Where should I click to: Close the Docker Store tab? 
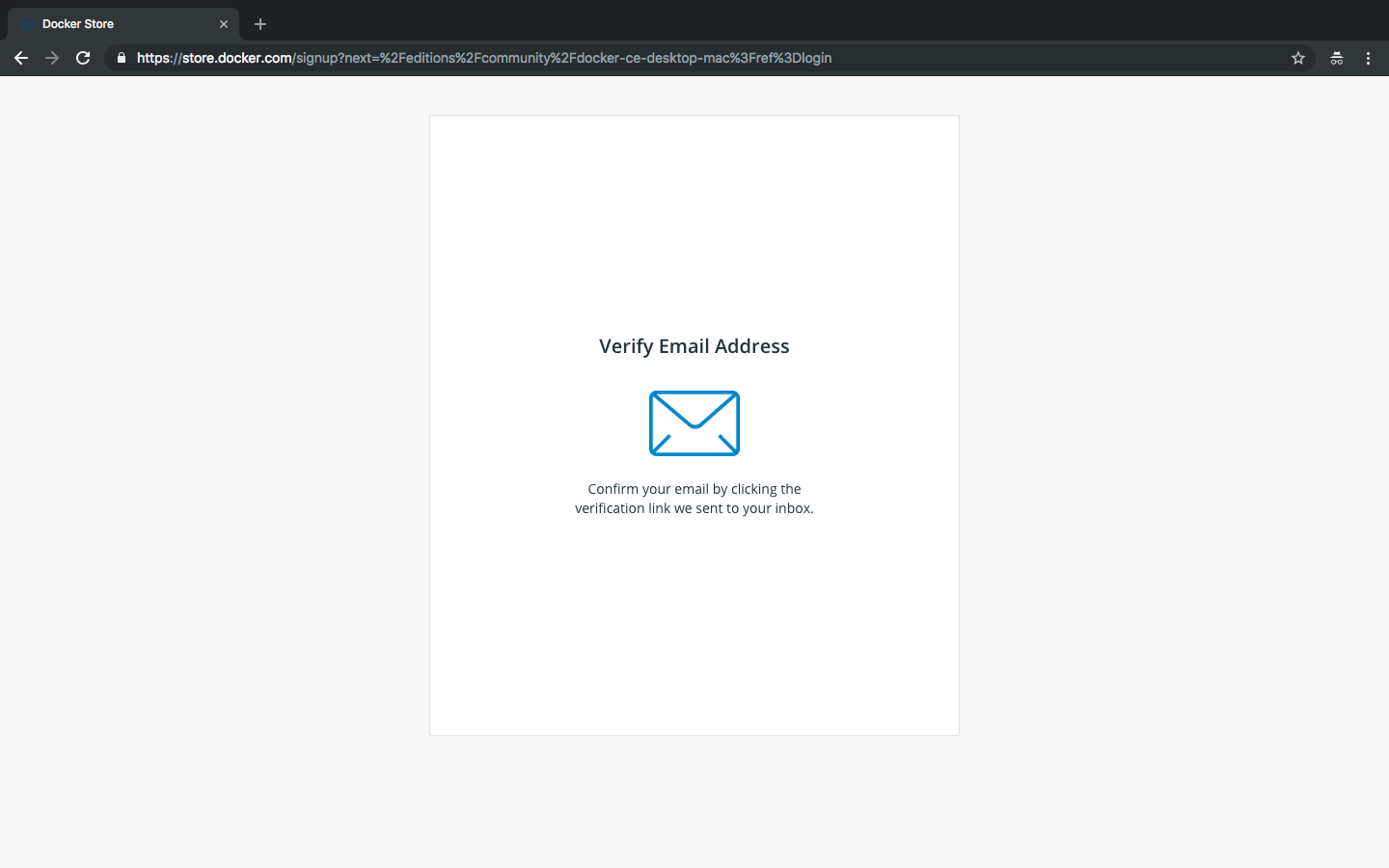click(224, 24)
